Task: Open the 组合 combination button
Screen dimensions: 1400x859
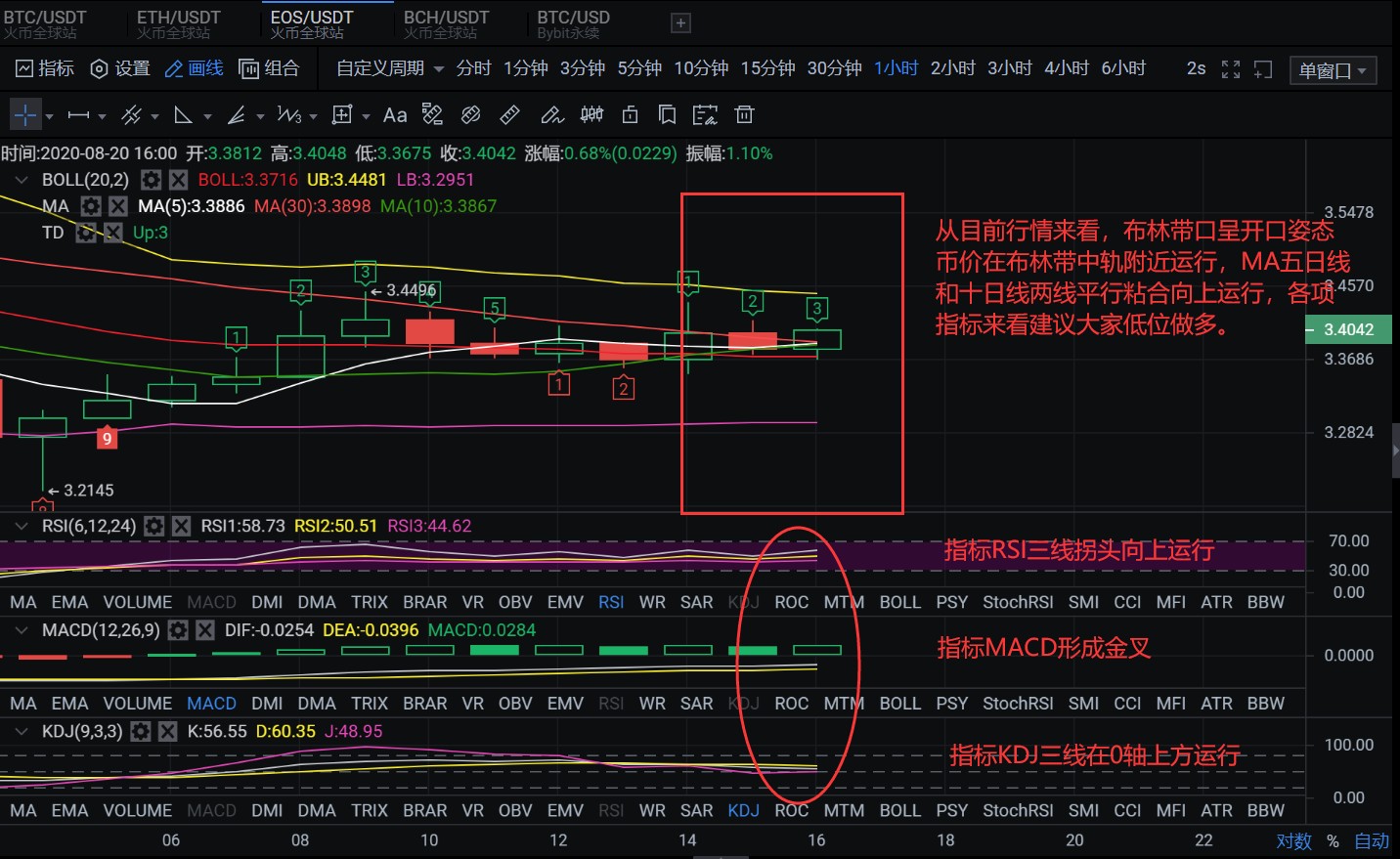Action: point(270,68)
